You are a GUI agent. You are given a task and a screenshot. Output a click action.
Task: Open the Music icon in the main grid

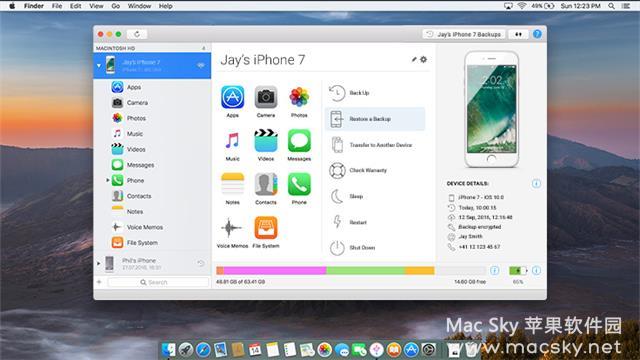pyautogui.click(x=233, y=141)
